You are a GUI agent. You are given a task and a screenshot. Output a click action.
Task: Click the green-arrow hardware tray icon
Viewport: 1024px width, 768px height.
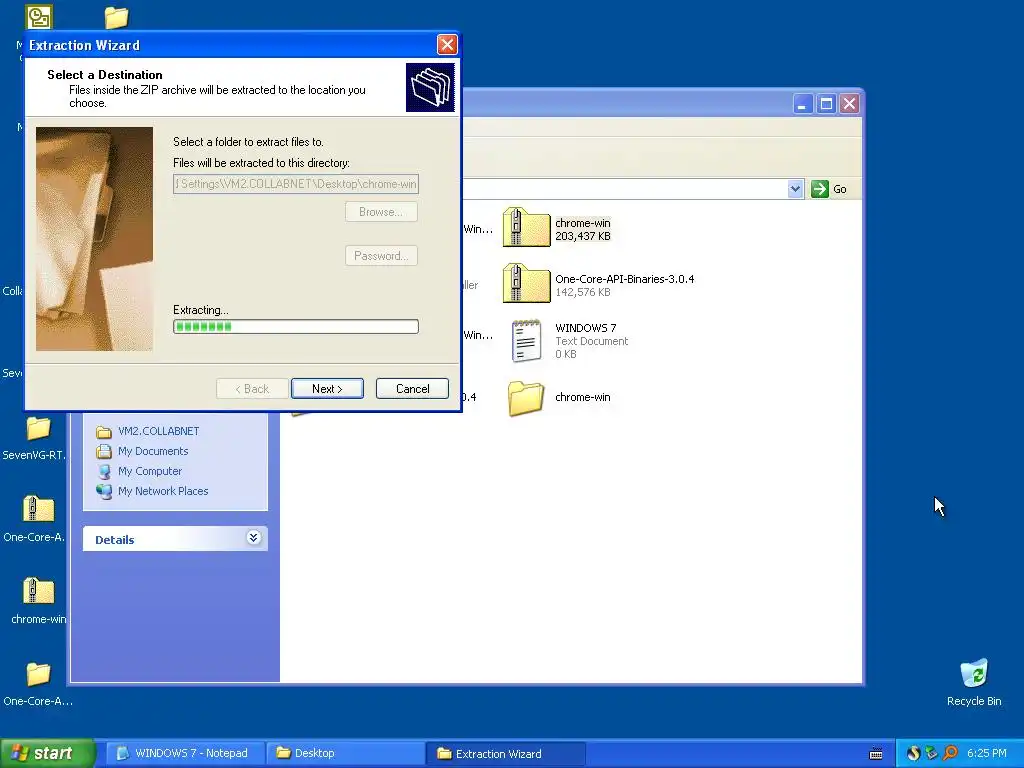coord(931,754)
